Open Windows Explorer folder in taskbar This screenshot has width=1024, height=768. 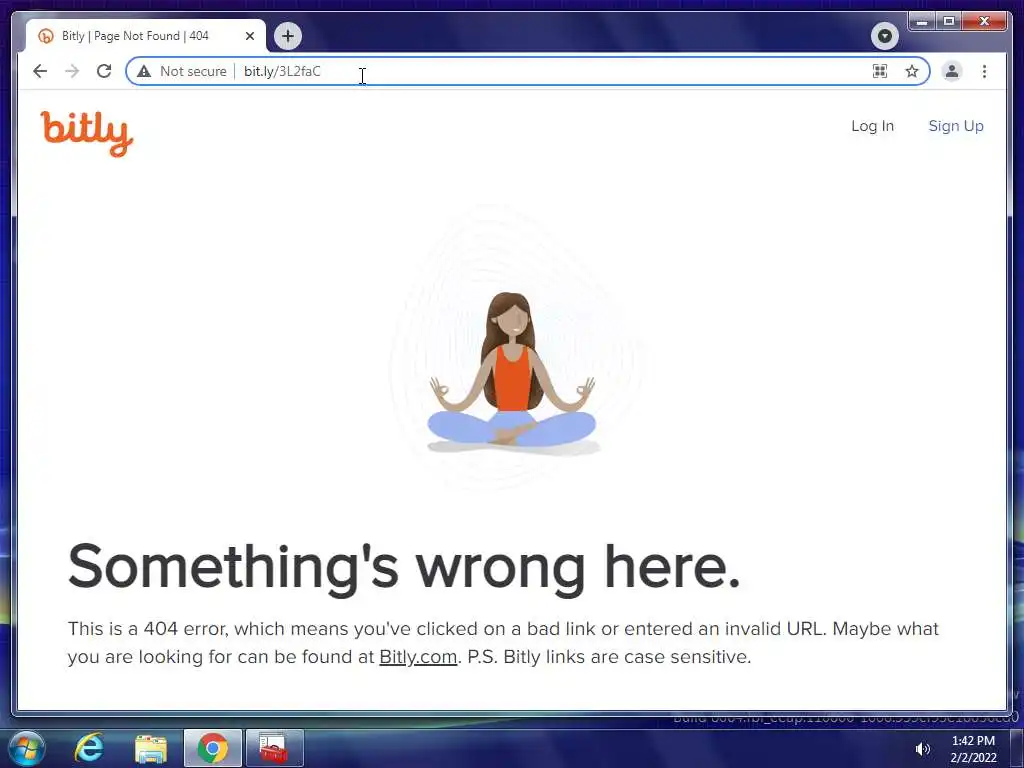click(x=151, y=748)
